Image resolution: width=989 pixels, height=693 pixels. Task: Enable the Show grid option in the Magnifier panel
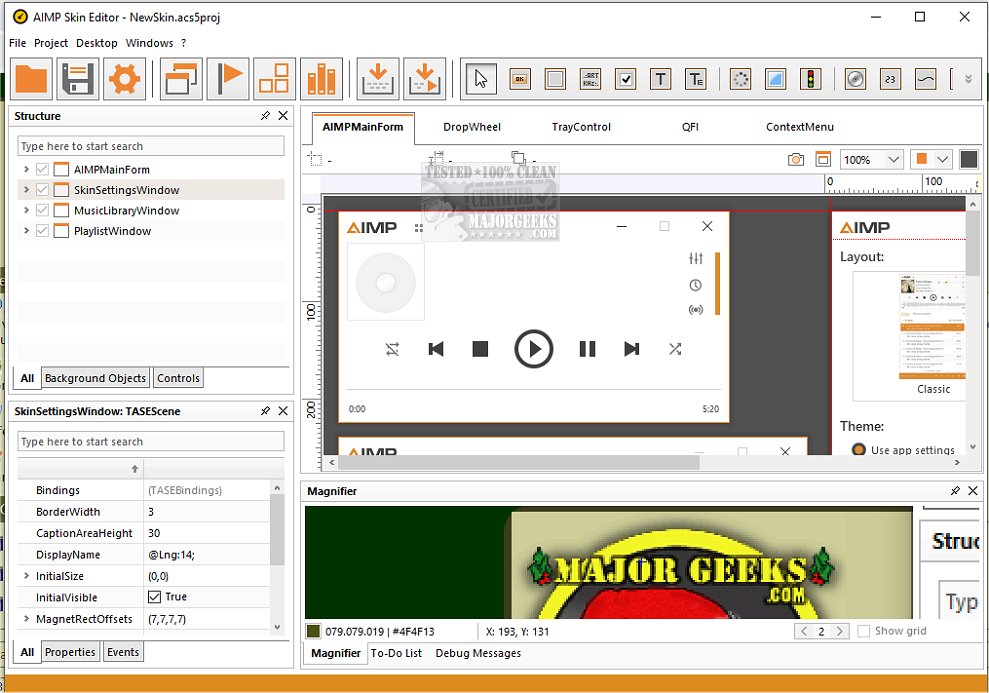click(x=863, y=630)
